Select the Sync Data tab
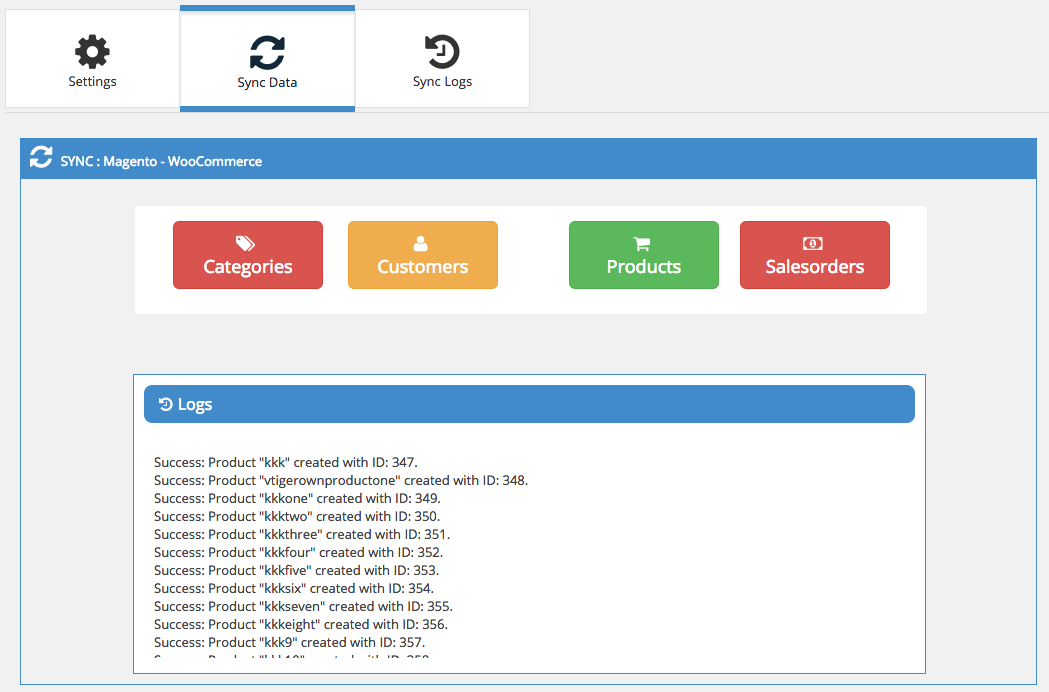Screen dimensions: 1049x692 tap(267, 58)
